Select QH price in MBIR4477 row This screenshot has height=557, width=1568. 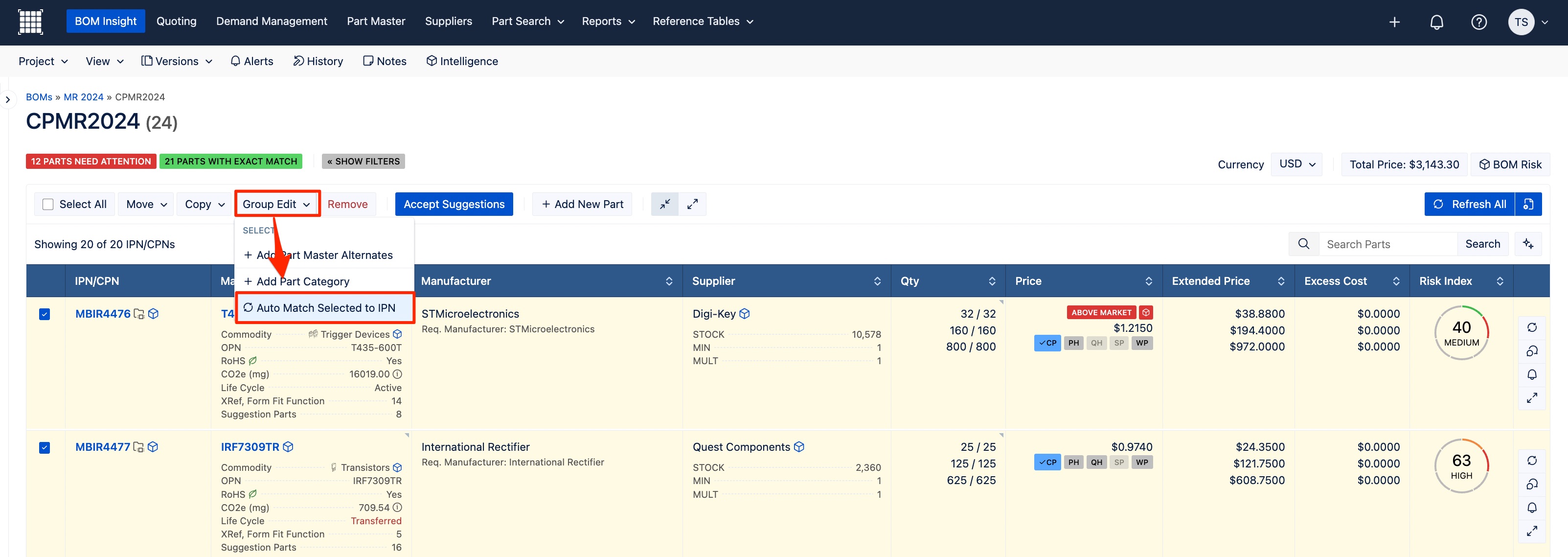click(x=1096, y=463)
